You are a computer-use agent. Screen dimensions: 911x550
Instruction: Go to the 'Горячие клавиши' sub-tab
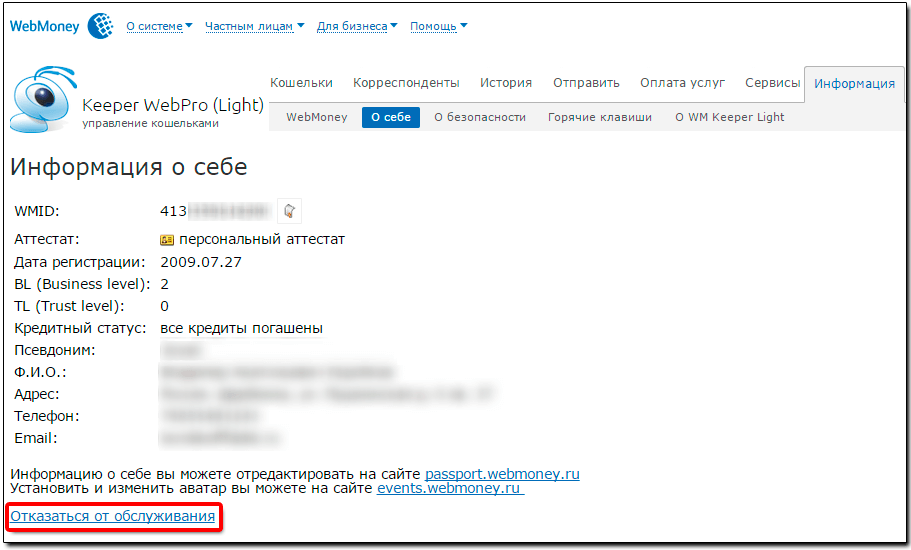point(600,117)
